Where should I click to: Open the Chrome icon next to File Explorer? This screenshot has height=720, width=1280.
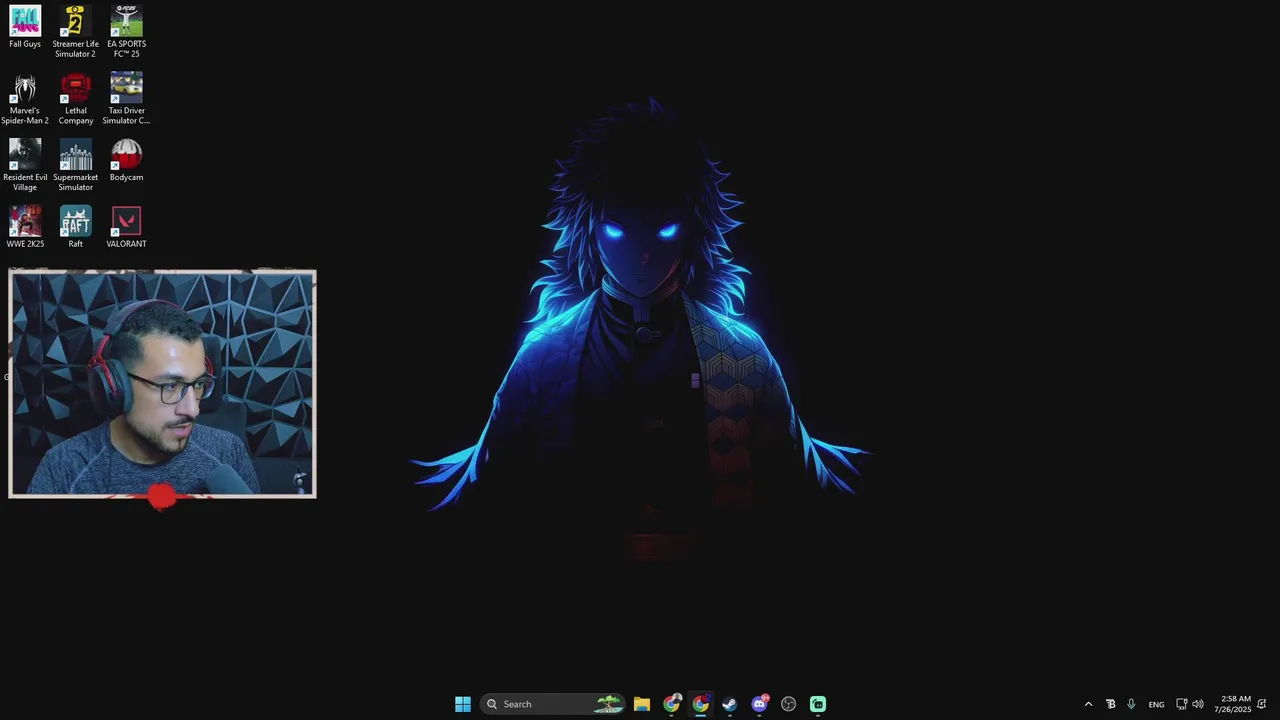671,704
